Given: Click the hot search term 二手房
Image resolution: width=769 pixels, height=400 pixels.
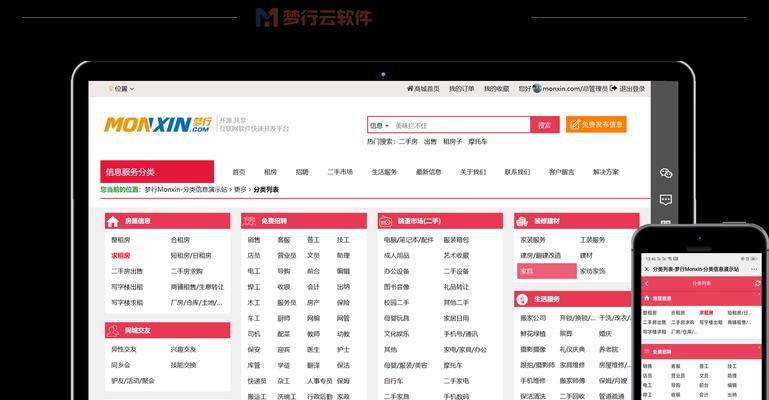Looking at the screenshot, I should pyautogui.click(x=408, y=142).
